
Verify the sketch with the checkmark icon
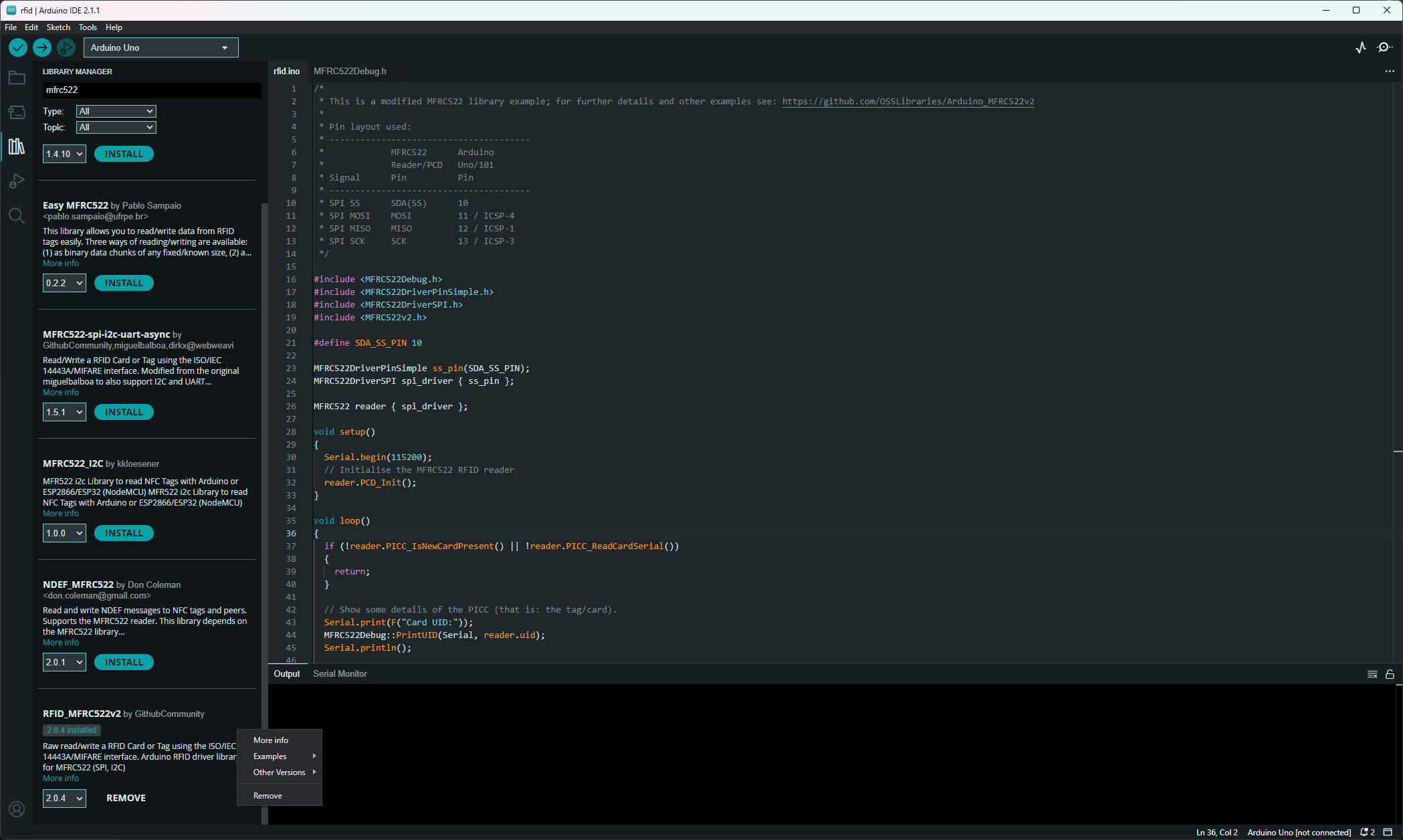point(17,47)
